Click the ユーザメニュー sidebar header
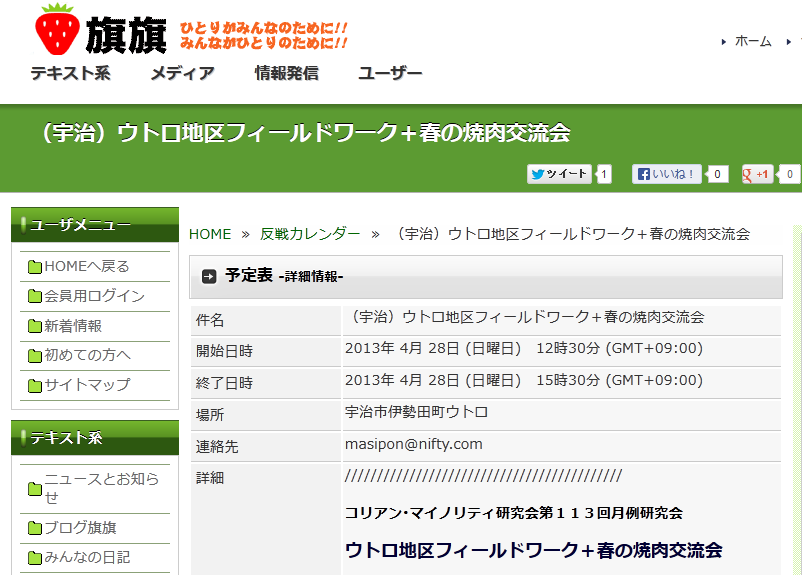Screen dimensions: 802x575 [95, 225]
